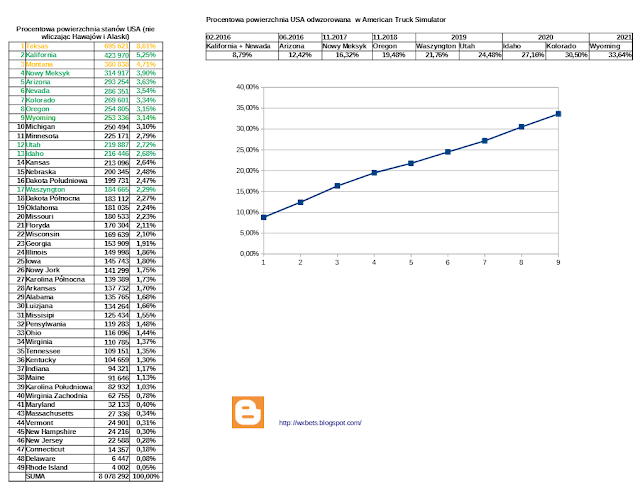
Task: Select the 16,32% cumulative percentage cell
Action: point(347,55)
